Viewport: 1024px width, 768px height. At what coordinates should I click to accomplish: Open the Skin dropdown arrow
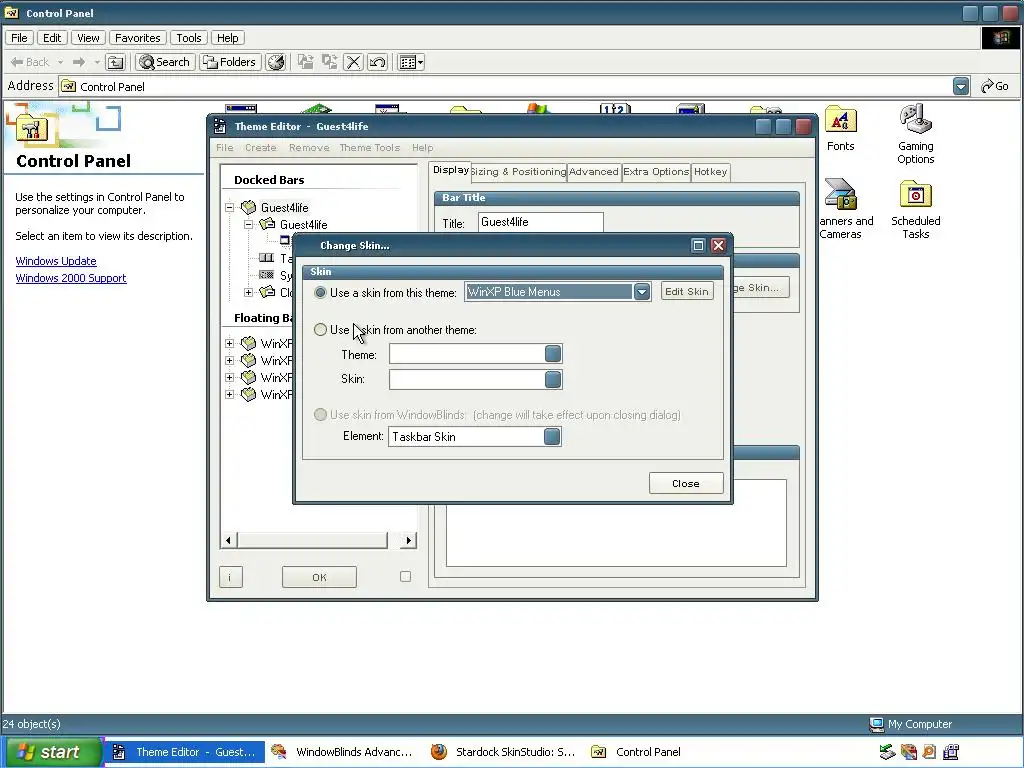pos(552,379)
